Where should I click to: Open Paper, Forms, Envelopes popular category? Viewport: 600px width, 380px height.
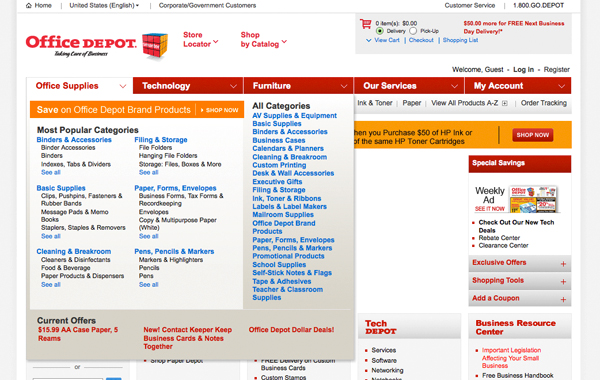(x=175, y=188)
